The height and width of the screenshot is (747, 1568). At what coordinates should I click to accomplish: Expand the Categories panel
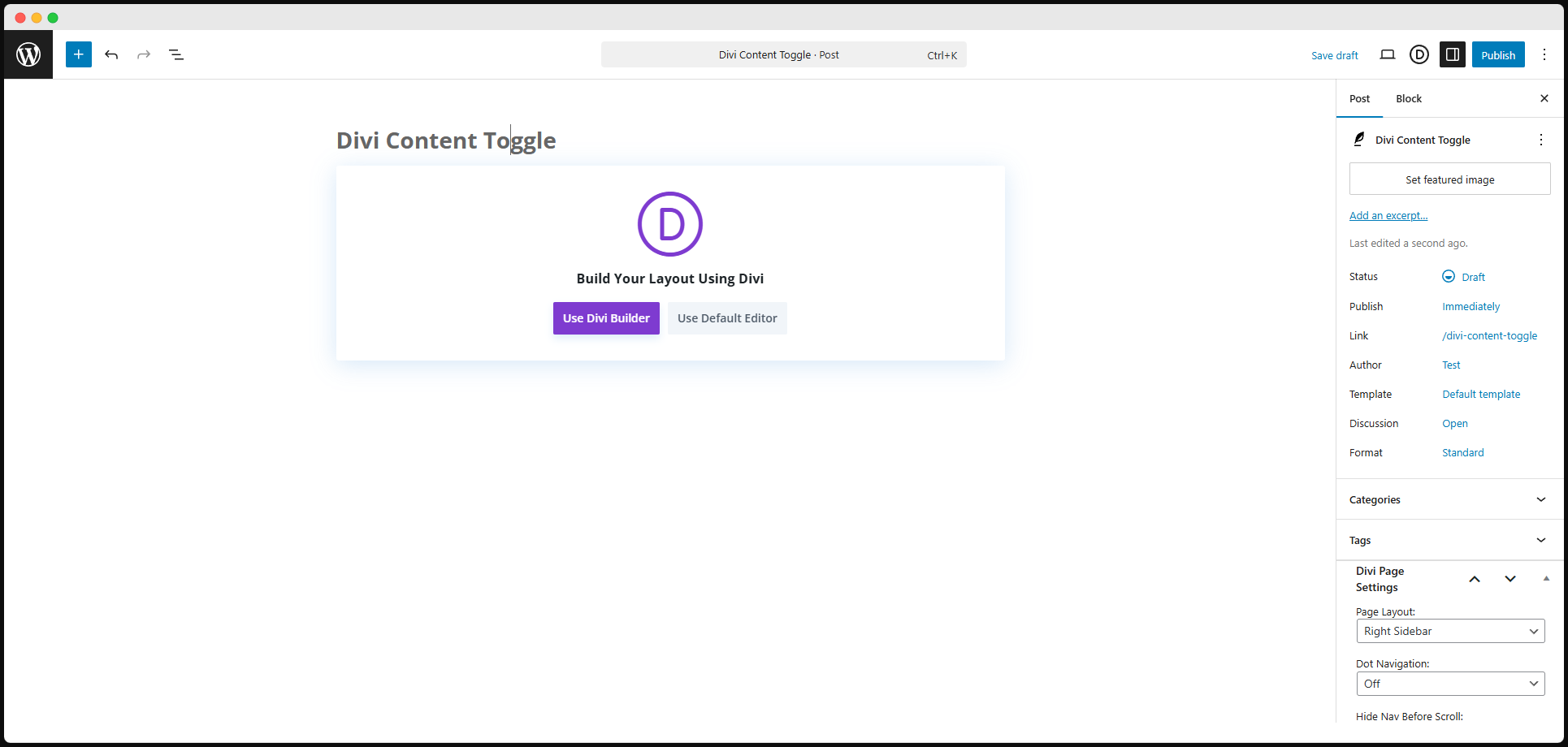[x=1450, y=499]
